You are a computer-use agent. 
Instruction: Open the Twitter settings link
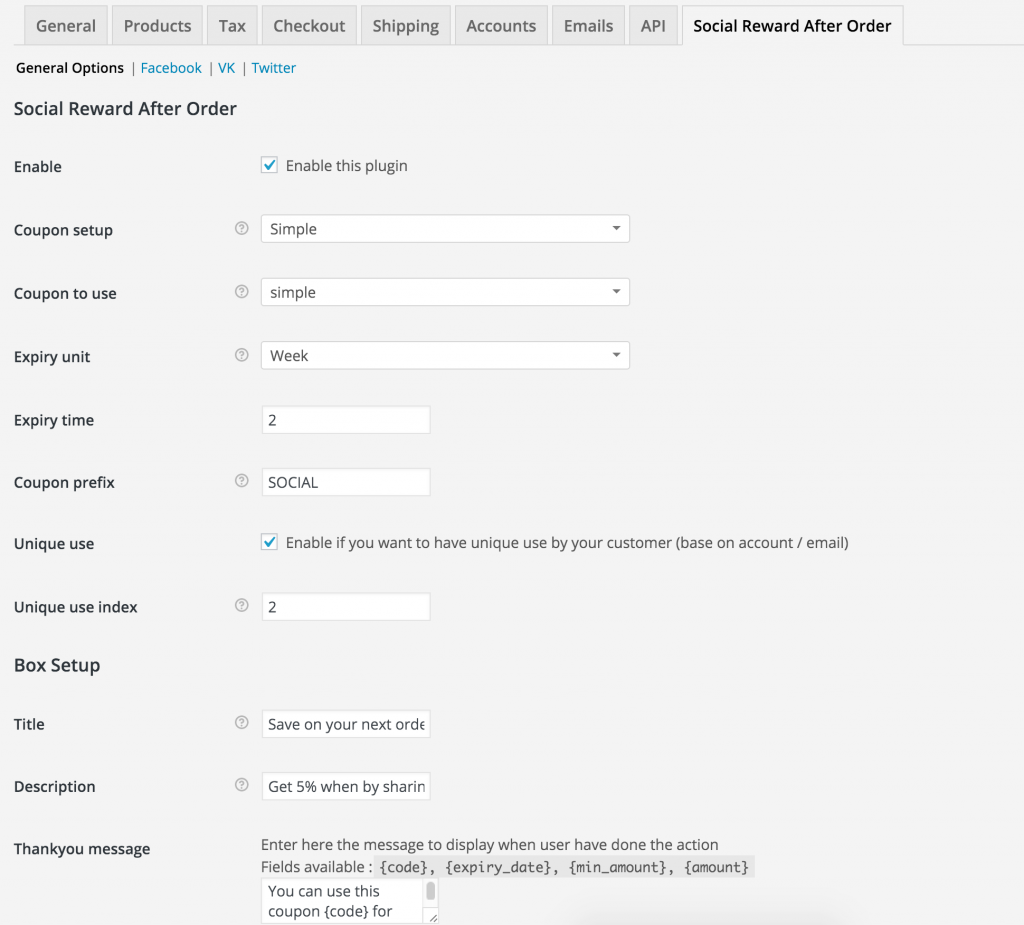pos(273,68)
